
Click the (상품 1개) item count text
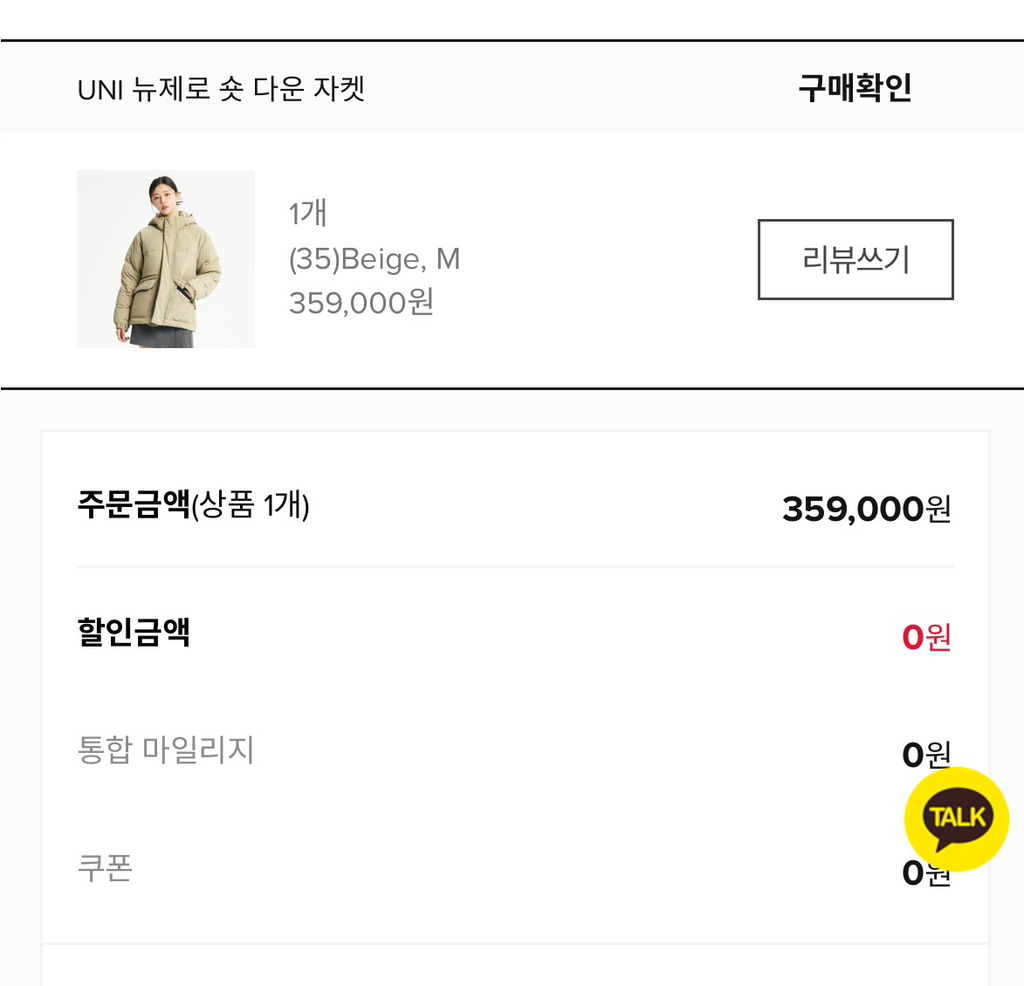click(x=250, y=506)
